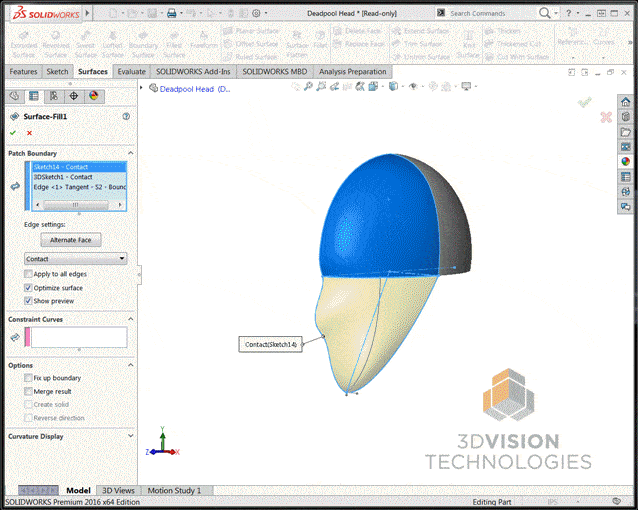Switch to the Features tab
Image resolution: width=638 pixels, height=510 pixels.
point(23,72)
